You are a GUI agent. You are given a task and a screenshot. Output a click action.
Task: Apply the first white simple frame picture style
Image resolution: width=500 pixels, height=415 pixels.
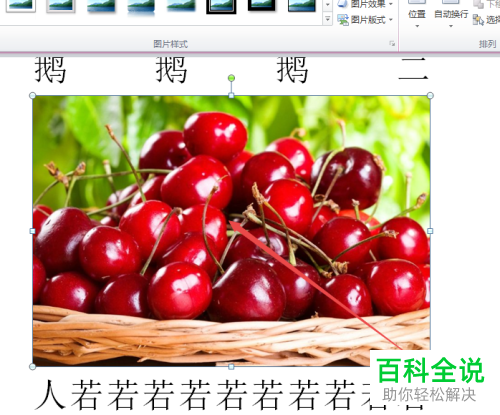21,6
